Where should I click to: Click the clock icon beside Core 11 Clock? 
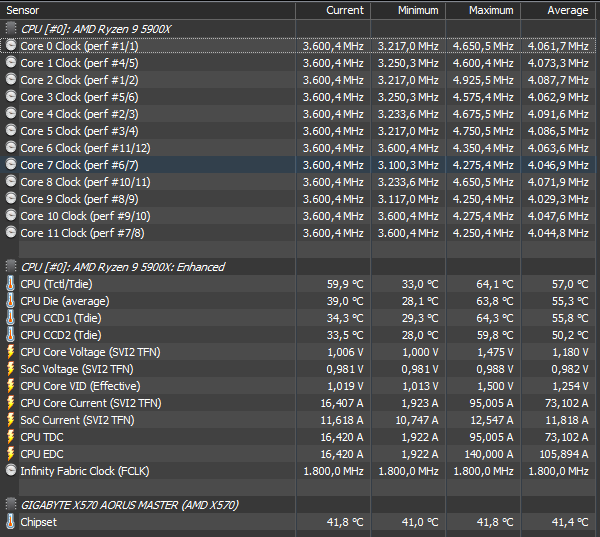tap(11, 232)
